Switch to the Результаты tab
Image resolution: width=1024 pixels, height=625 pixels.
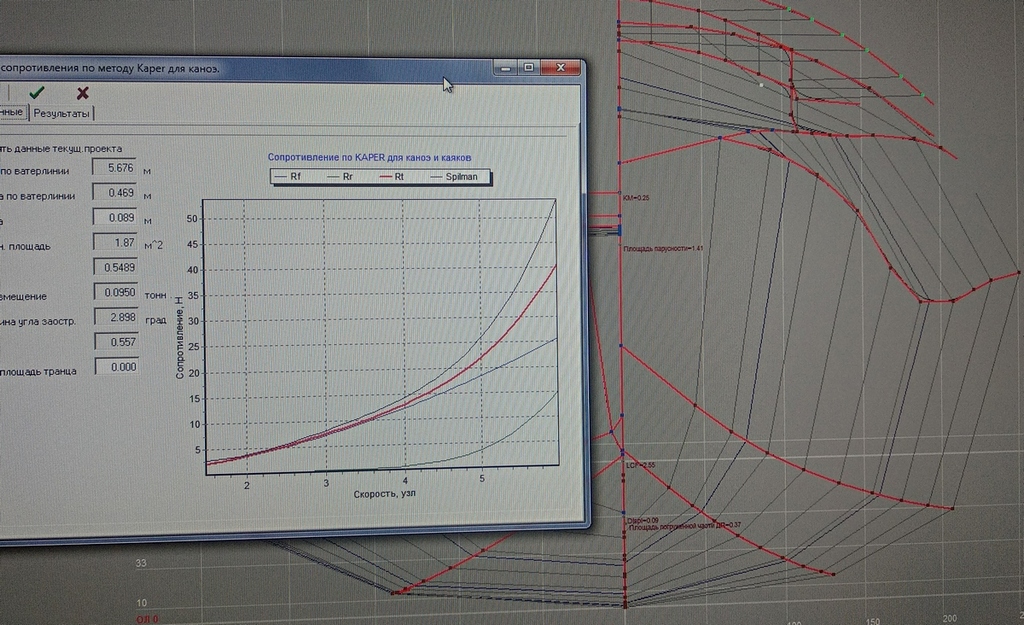pos(61,114)
